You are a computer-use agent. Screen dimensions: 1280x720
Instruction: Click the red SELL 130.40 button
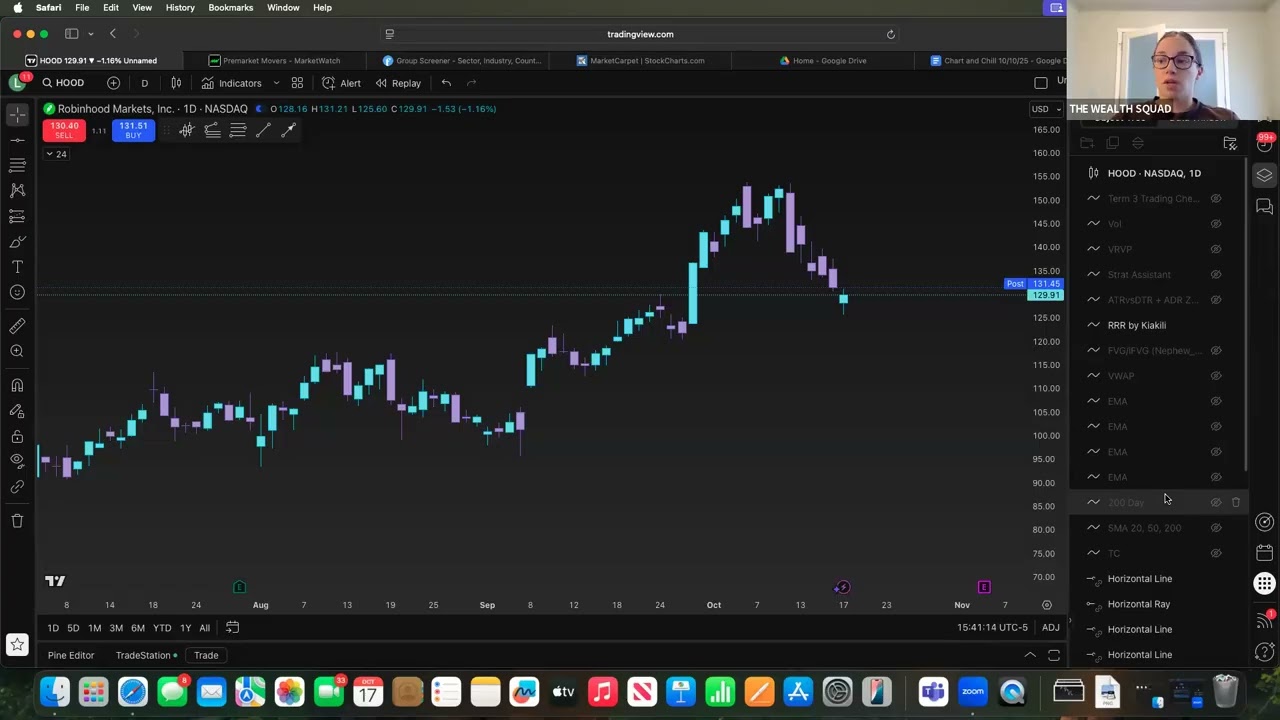coord(64,130)
